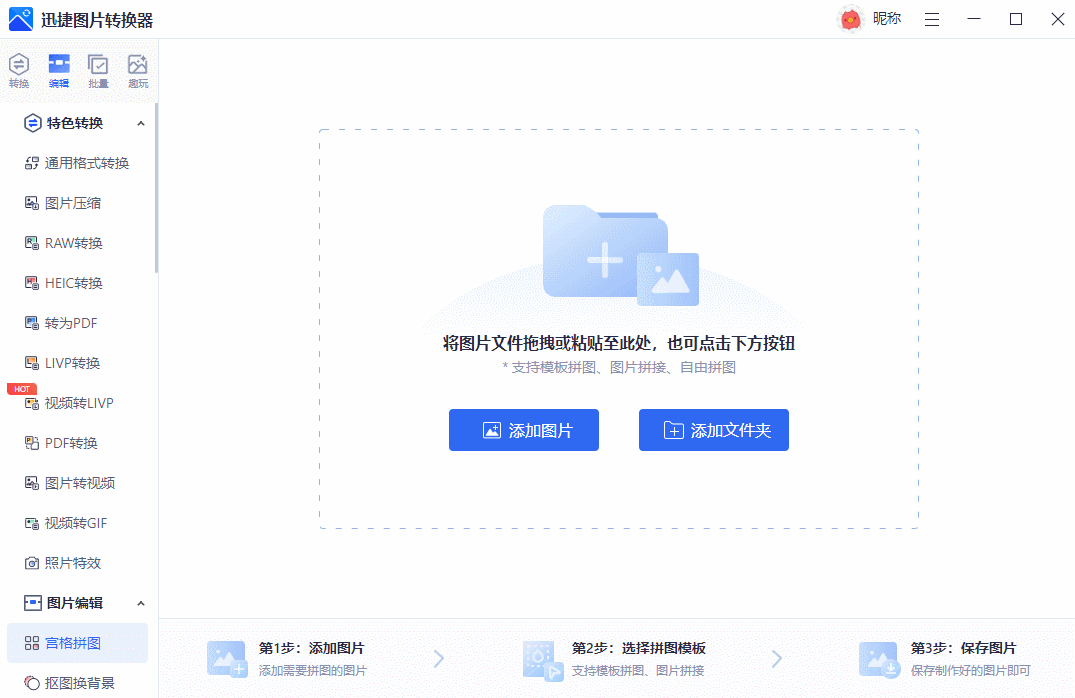Screen dimensions: 1075x698
Task: Select the 照片特效 camera icon
Action: point(32,563)
